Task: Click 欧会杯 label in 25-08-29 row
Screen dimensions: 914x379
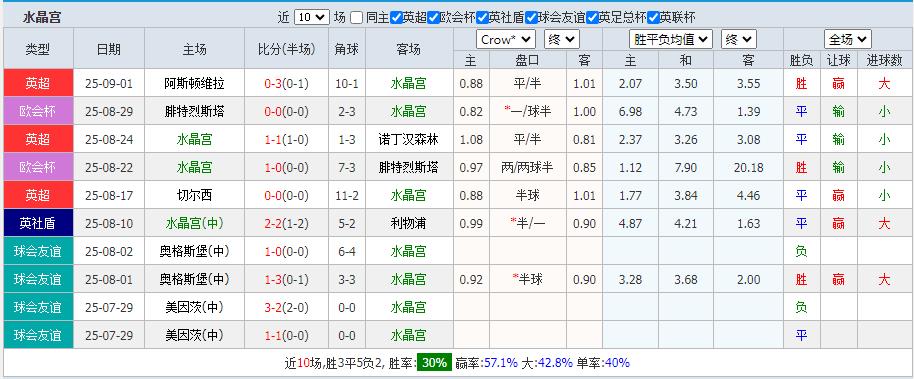Action: point(38,111)
